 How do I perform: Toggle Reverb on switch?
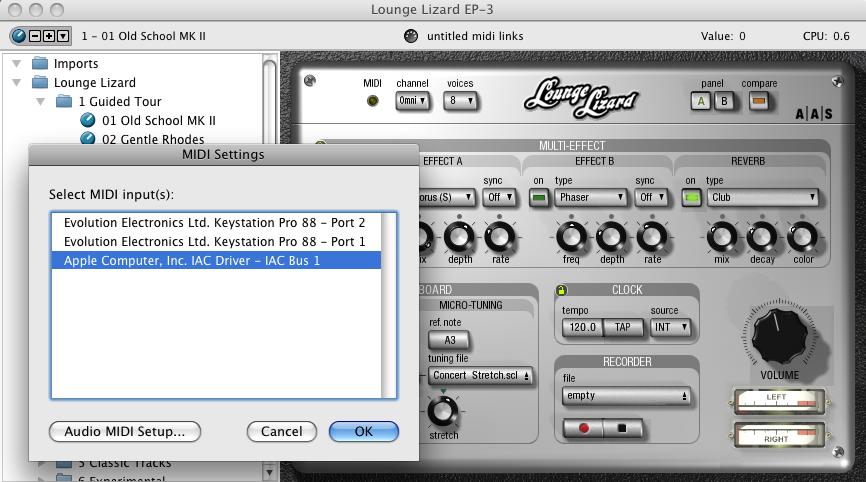[691, 198]
